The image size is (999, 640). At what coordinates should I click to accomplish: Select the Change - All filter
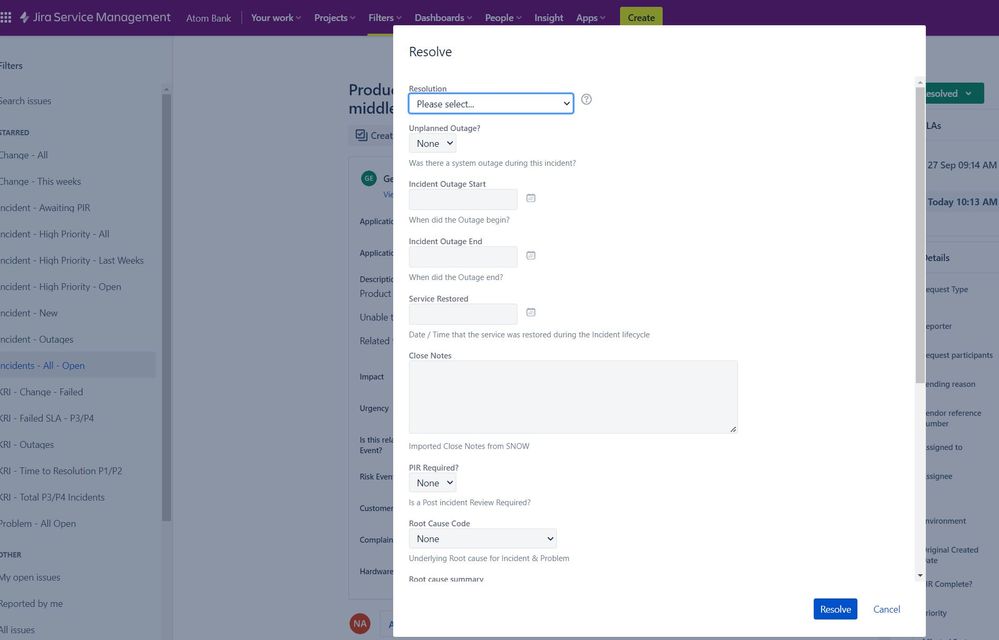coord(24,155)
